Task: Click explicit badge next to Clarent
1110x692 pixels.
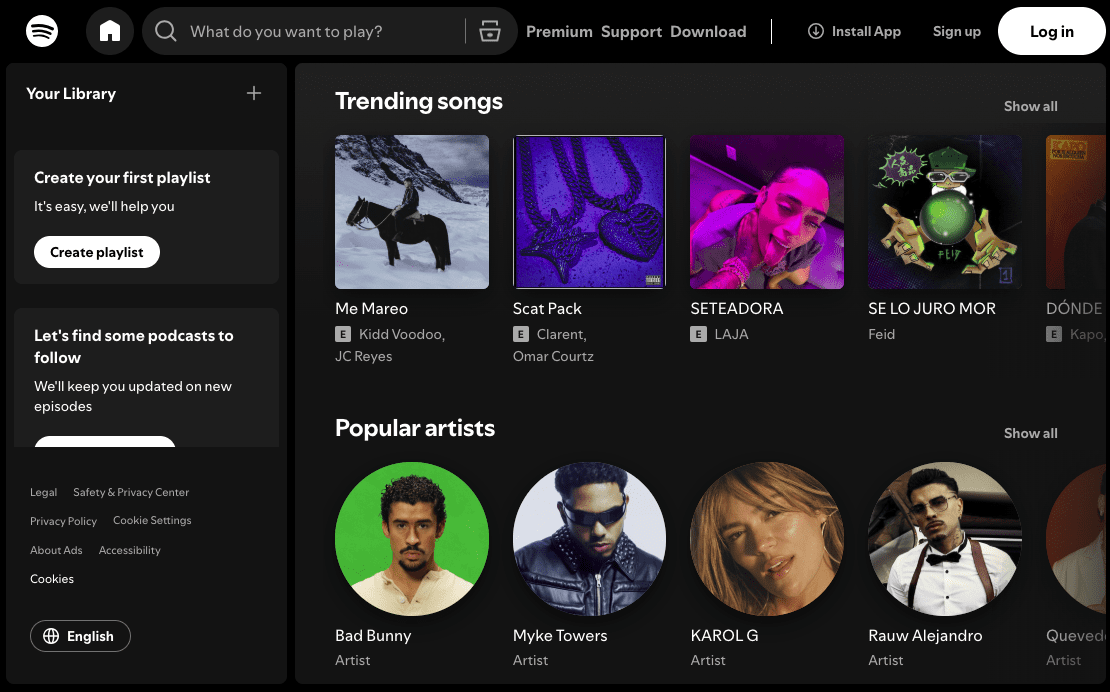Action: [521, 334]
